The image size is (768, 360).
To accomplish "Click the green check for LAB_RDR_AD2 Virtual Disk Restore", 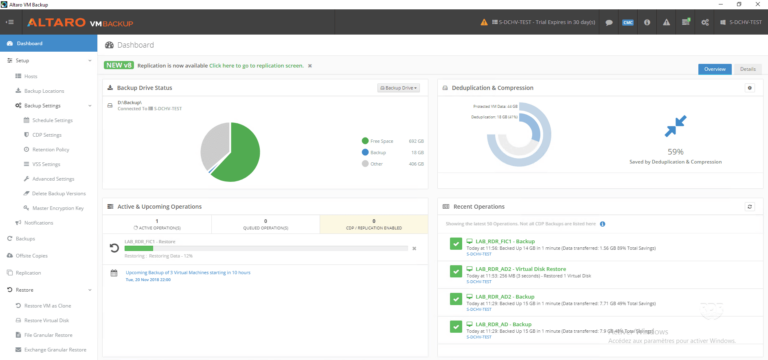I will pos(456,271).
